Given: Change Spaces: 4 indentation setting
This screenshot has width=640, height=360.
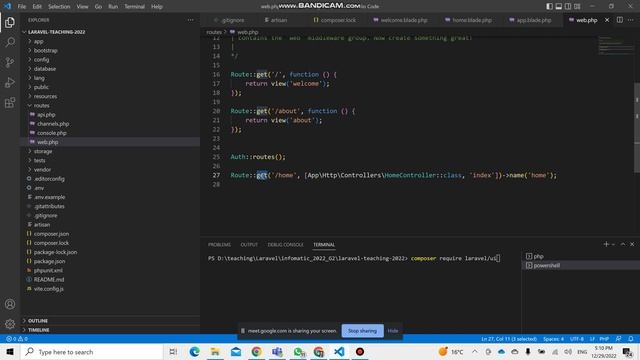Looking at the screenshot, I should click(553, 339).
